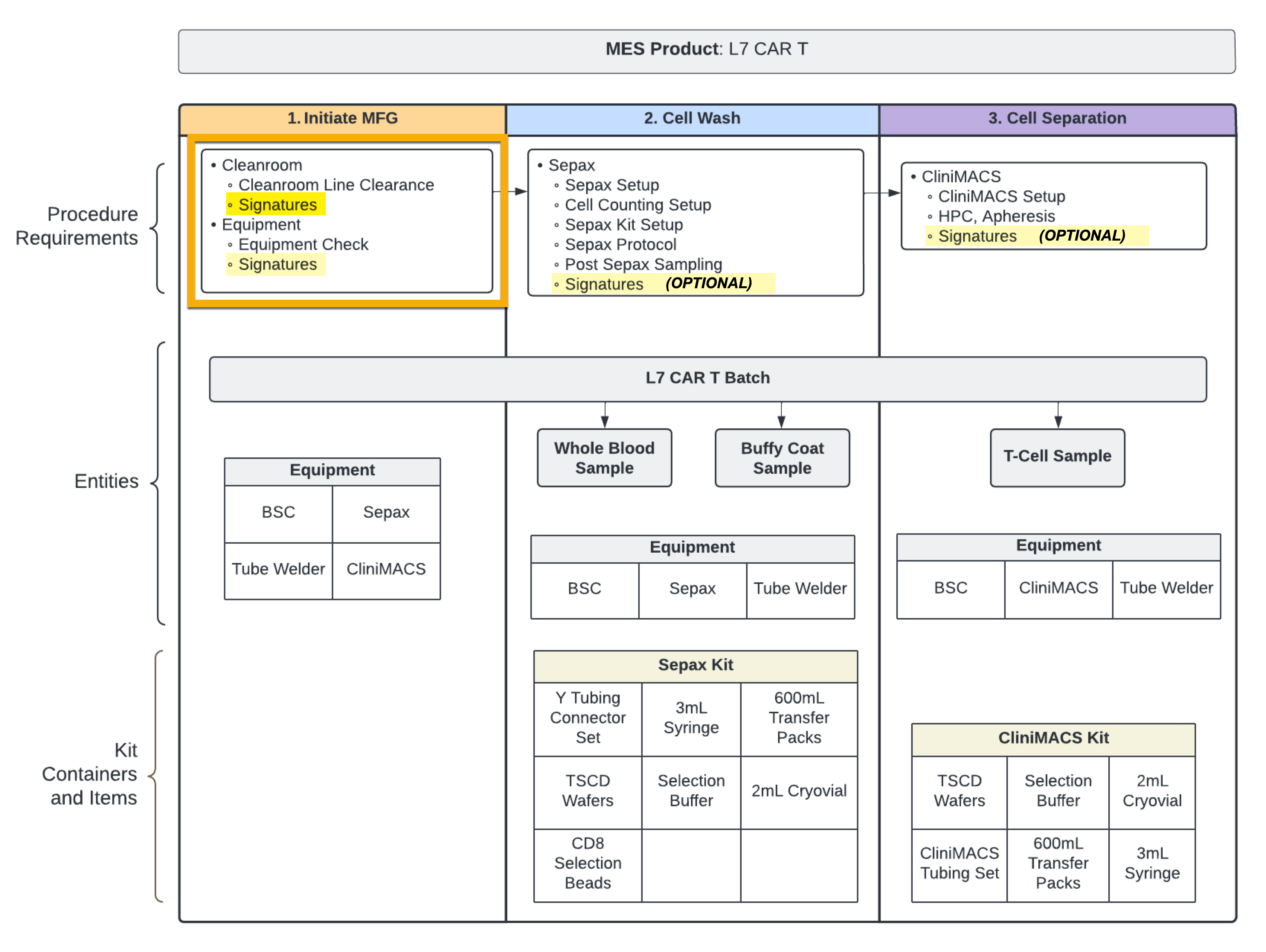Select the 3. Cell Separation column header
Screen dimensions: 1266x952
pyautogui.click(x=1057, y=119)
